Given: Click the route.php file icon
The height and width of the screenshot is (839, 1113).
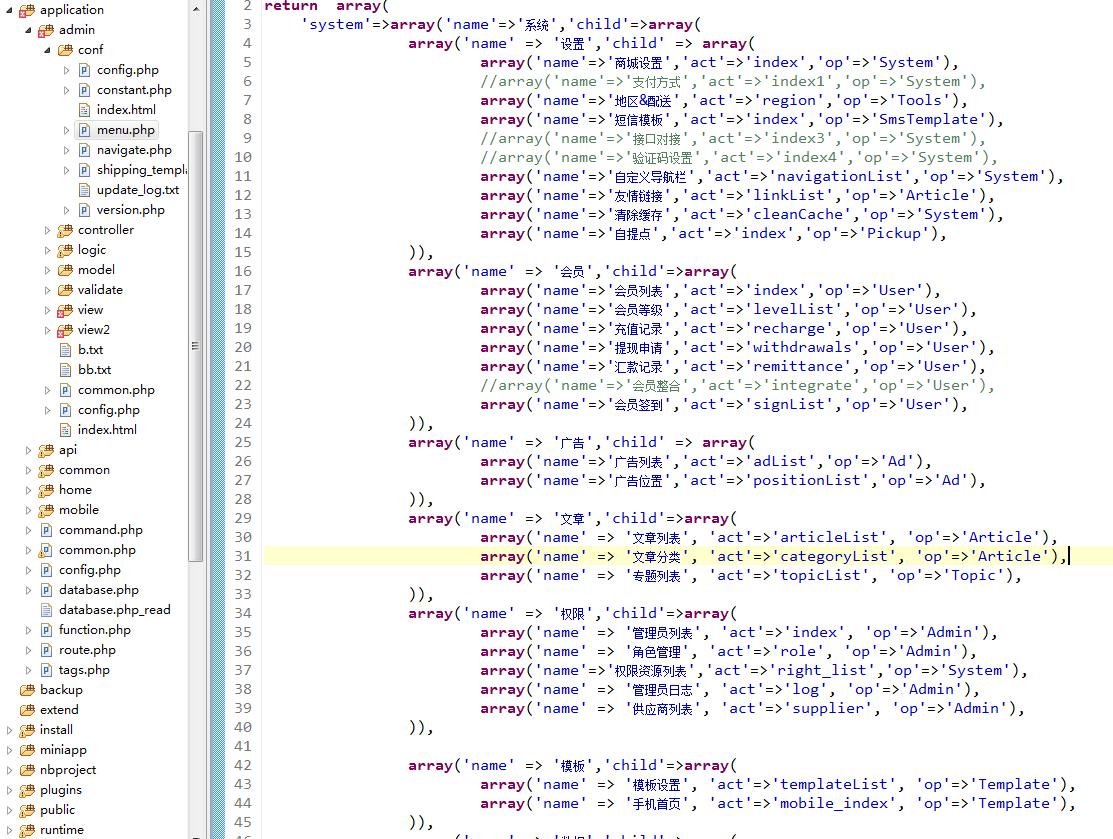Looking at the screenshot, I should click(x=46, y=650).
